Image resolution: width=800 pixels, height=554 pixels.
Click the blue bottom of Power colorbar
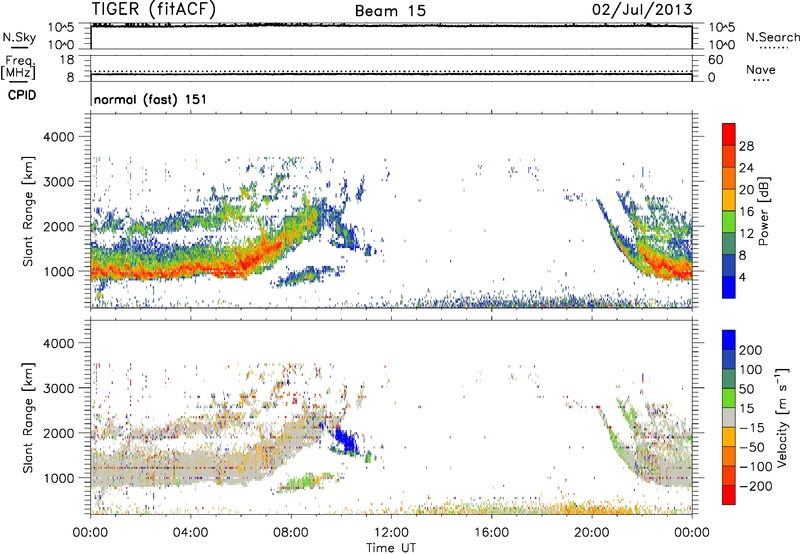[729, 287]
